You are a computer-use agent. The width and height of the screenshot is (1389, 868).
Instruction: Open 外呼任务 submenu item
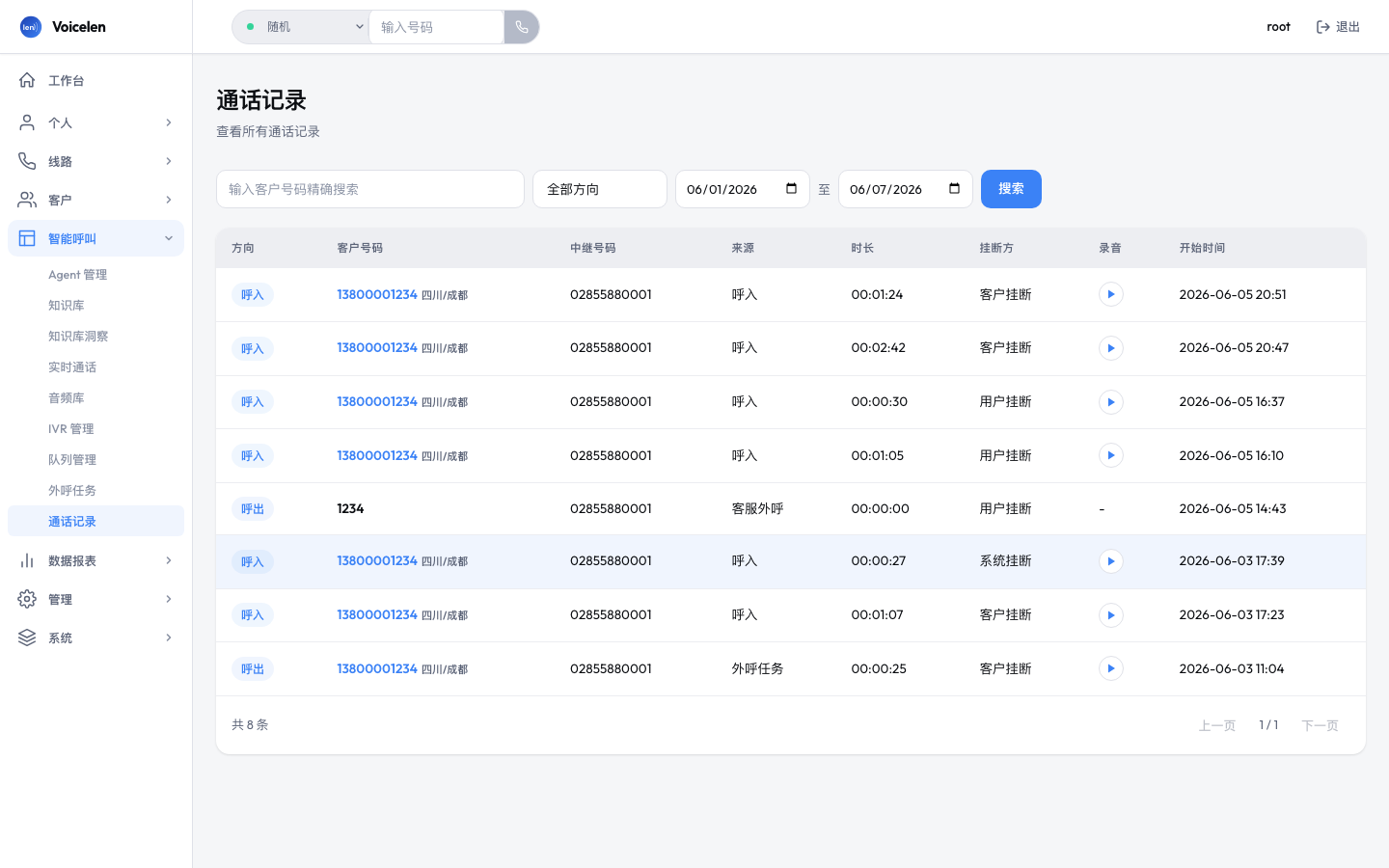(95, 491)
